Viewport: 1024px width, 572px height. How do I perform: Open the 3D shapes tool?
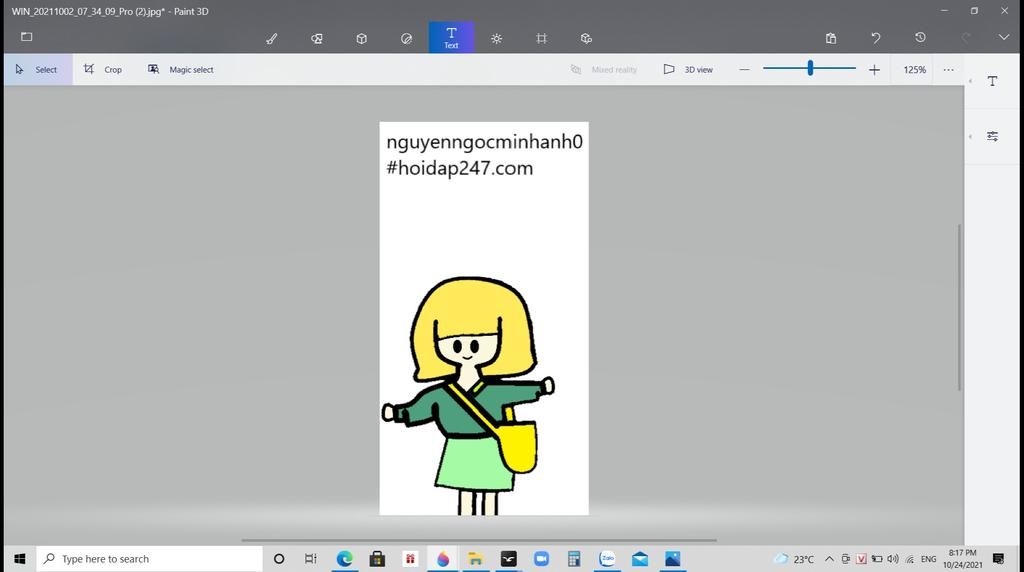pos(362,39)
